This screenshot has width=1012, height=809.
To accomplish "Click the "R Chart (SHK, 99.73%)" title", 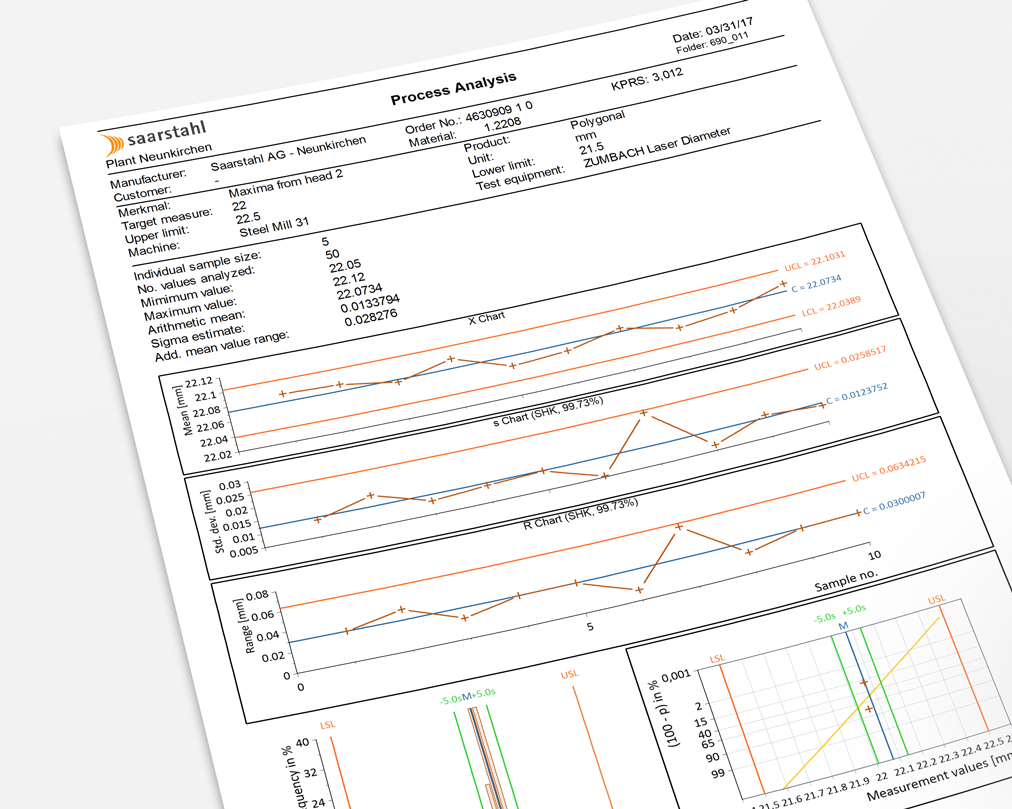I will (581, 514).
